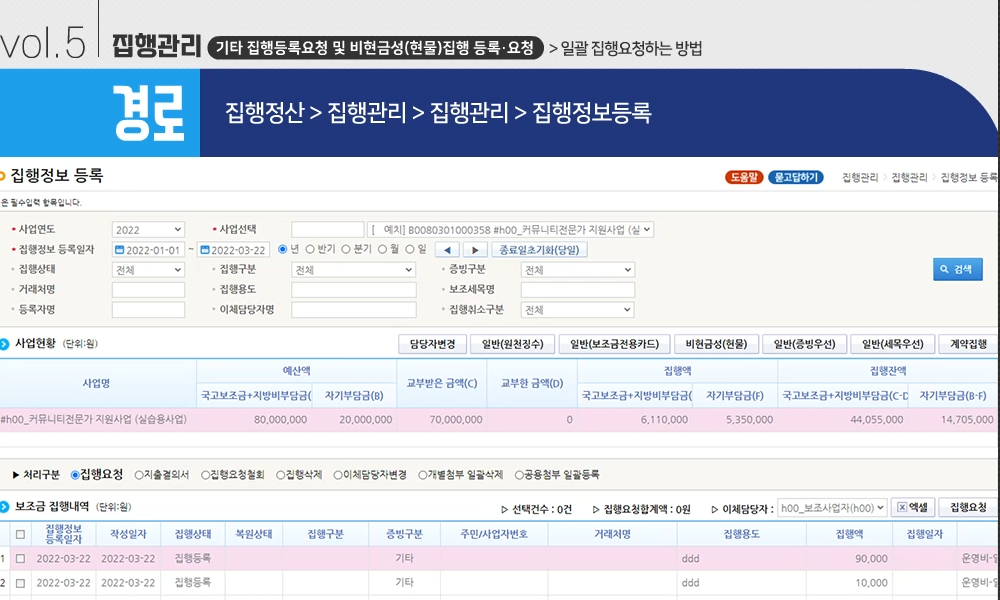Select 공용첨부 일괄등록 radio option
The image size is (1000, 600).
[x=518, y=475]
